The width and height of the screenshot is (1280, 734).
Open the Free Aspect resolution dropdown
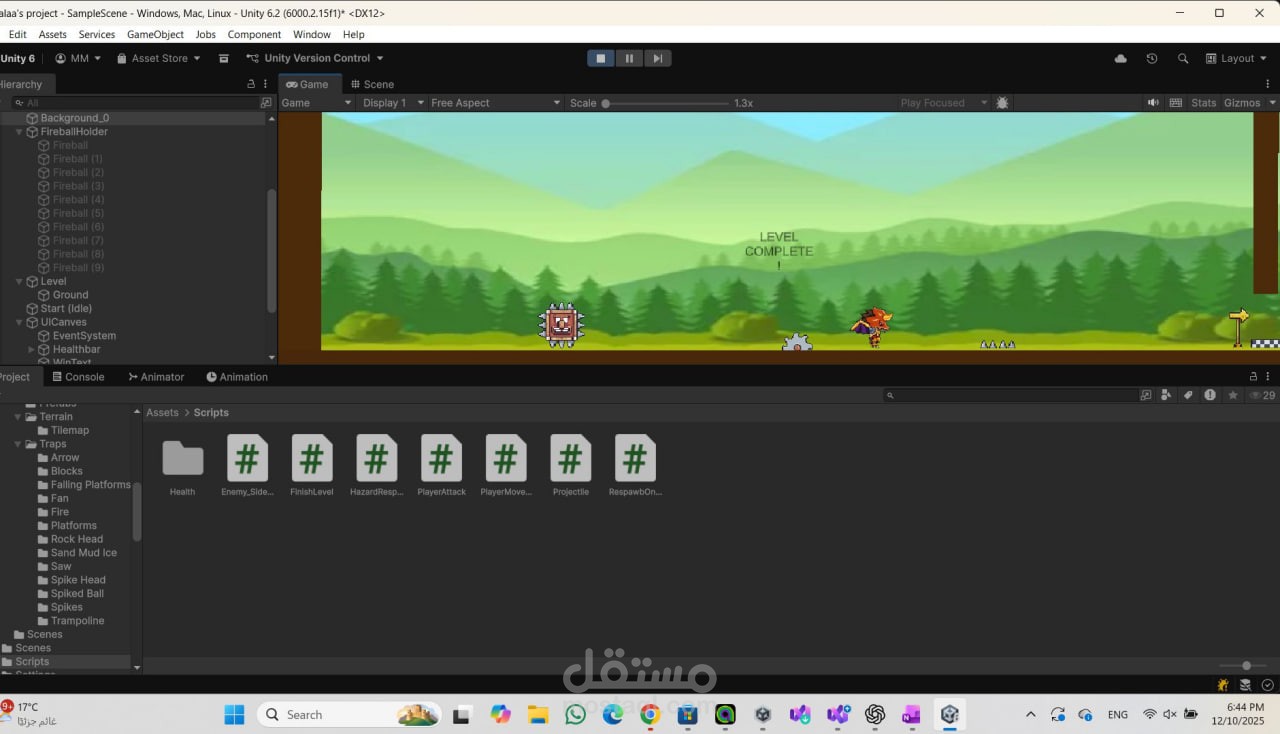pos(493,102)
